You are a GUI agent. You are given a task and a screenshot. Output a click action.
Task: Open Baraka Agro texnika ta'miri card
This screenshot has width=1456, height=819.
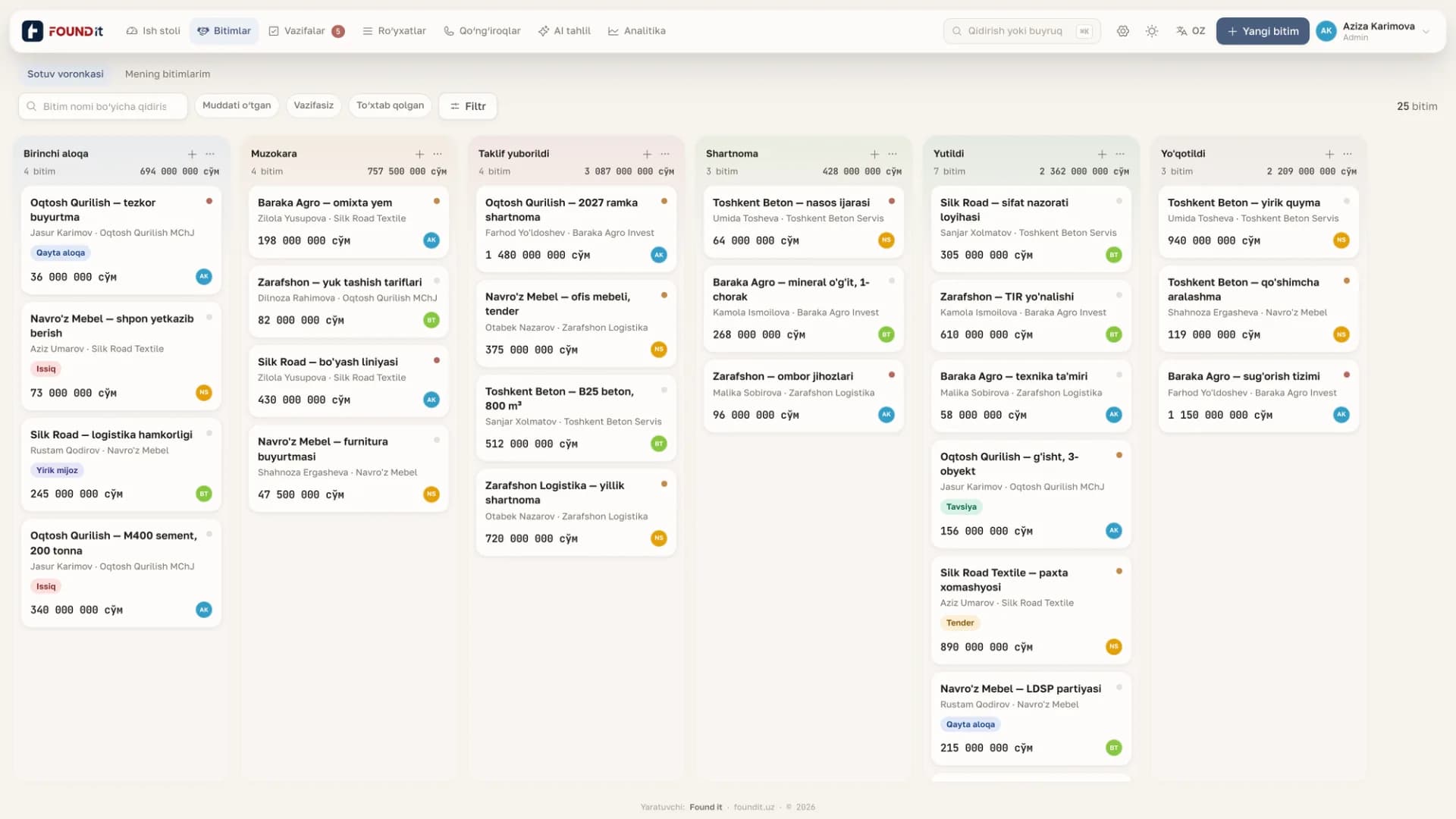(x=1031, y=396)
